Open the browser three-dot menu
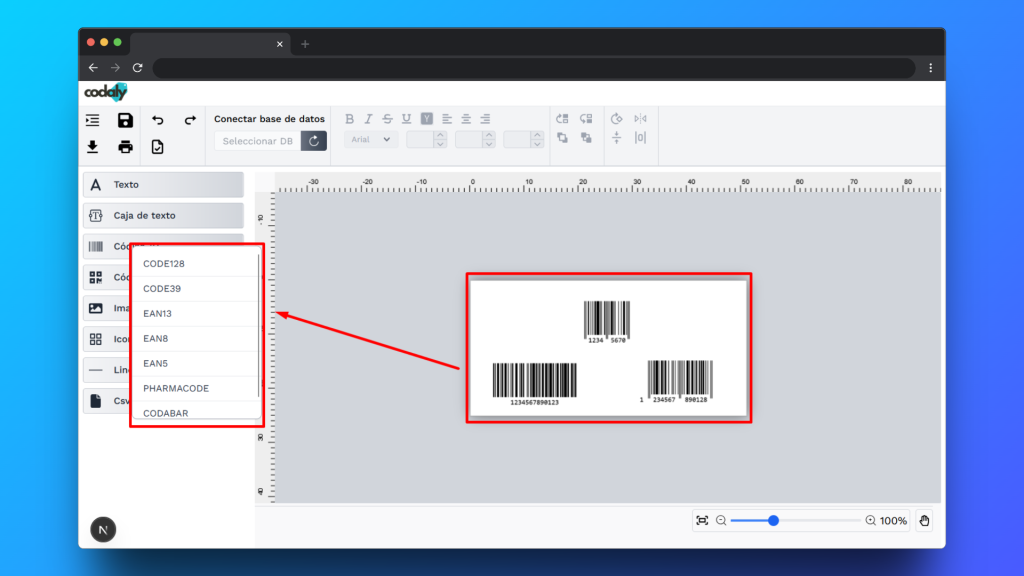The width and height of the screenshot is (1024, 576). 931,68
